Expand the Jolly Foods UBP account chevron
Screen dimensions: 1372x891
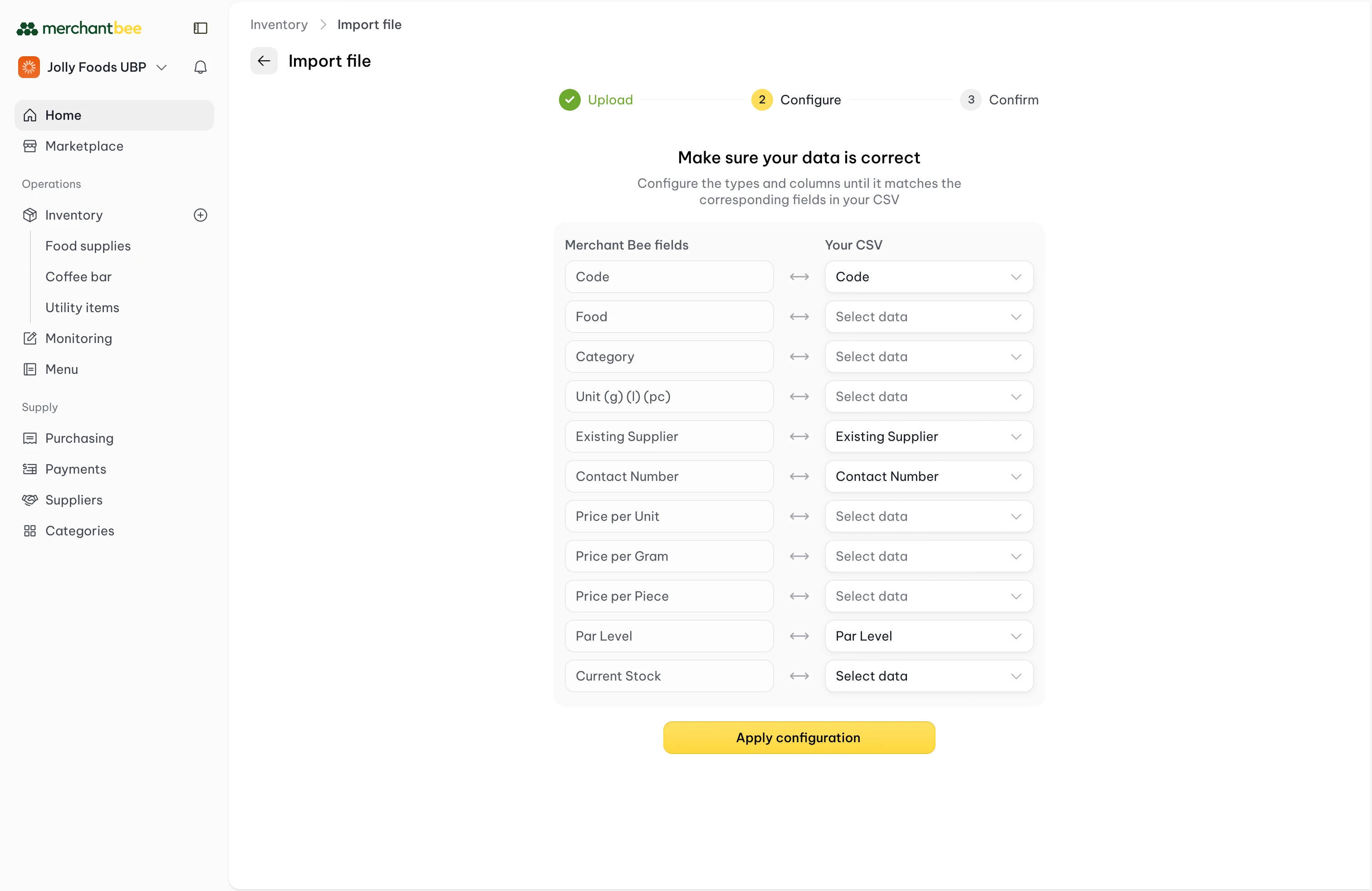(x=162, y=67)
